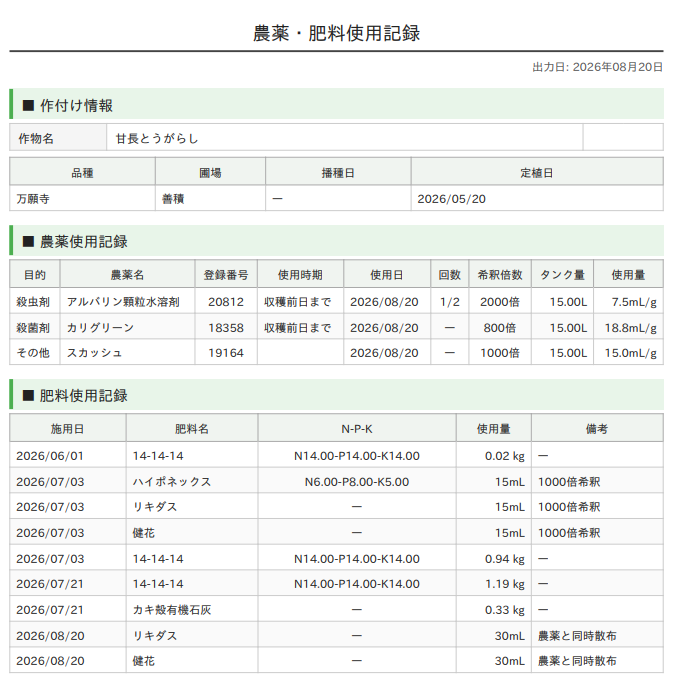This screenshot has height=683, width=674.
Task: Click usage amount 15.0mL/g
Action: (630, 353)
